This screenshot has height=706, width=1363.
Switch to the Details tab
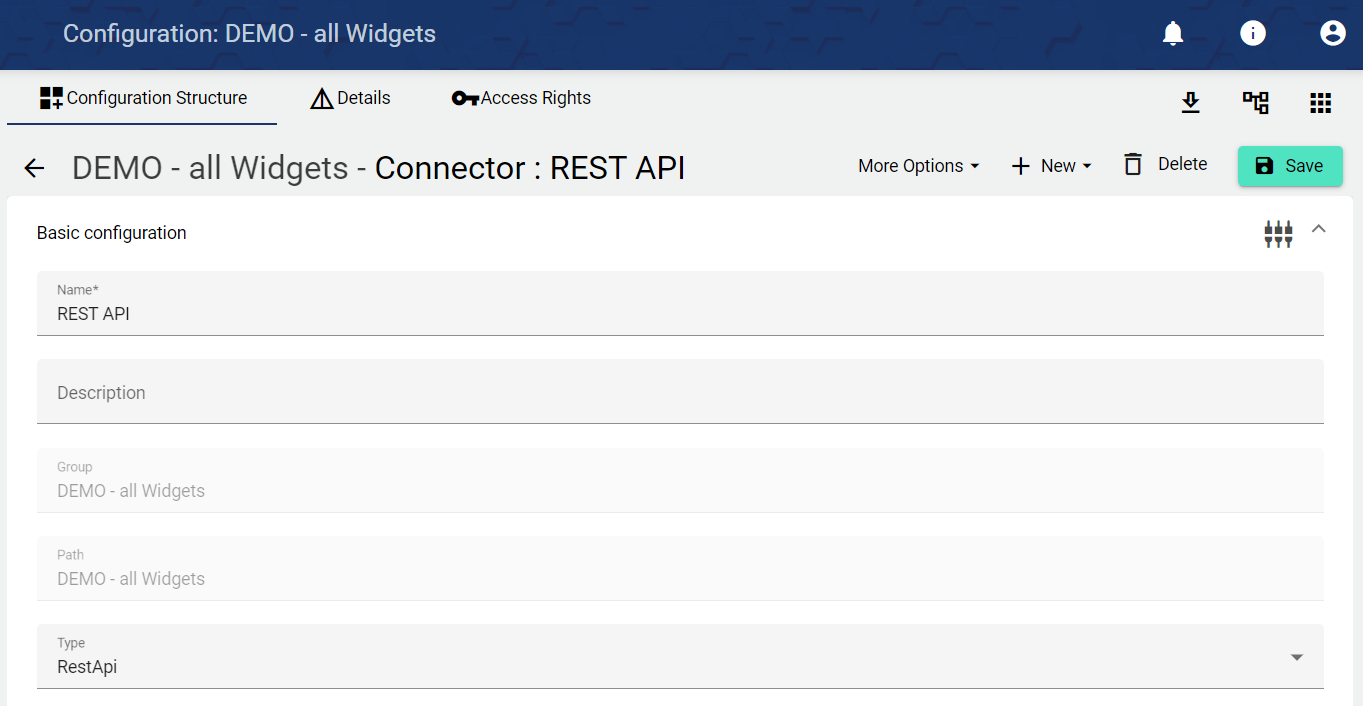pos(350,98)
